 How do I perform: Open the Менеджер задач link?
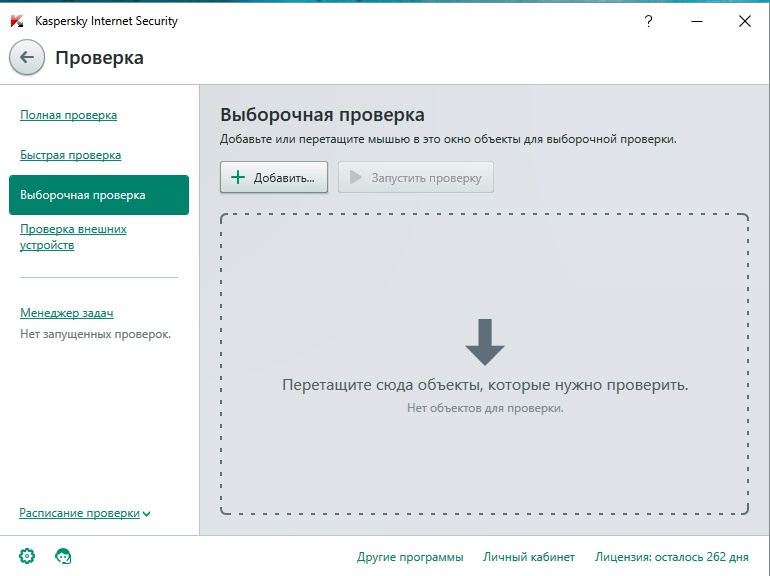pyautogui.click(x=67, y=313)
